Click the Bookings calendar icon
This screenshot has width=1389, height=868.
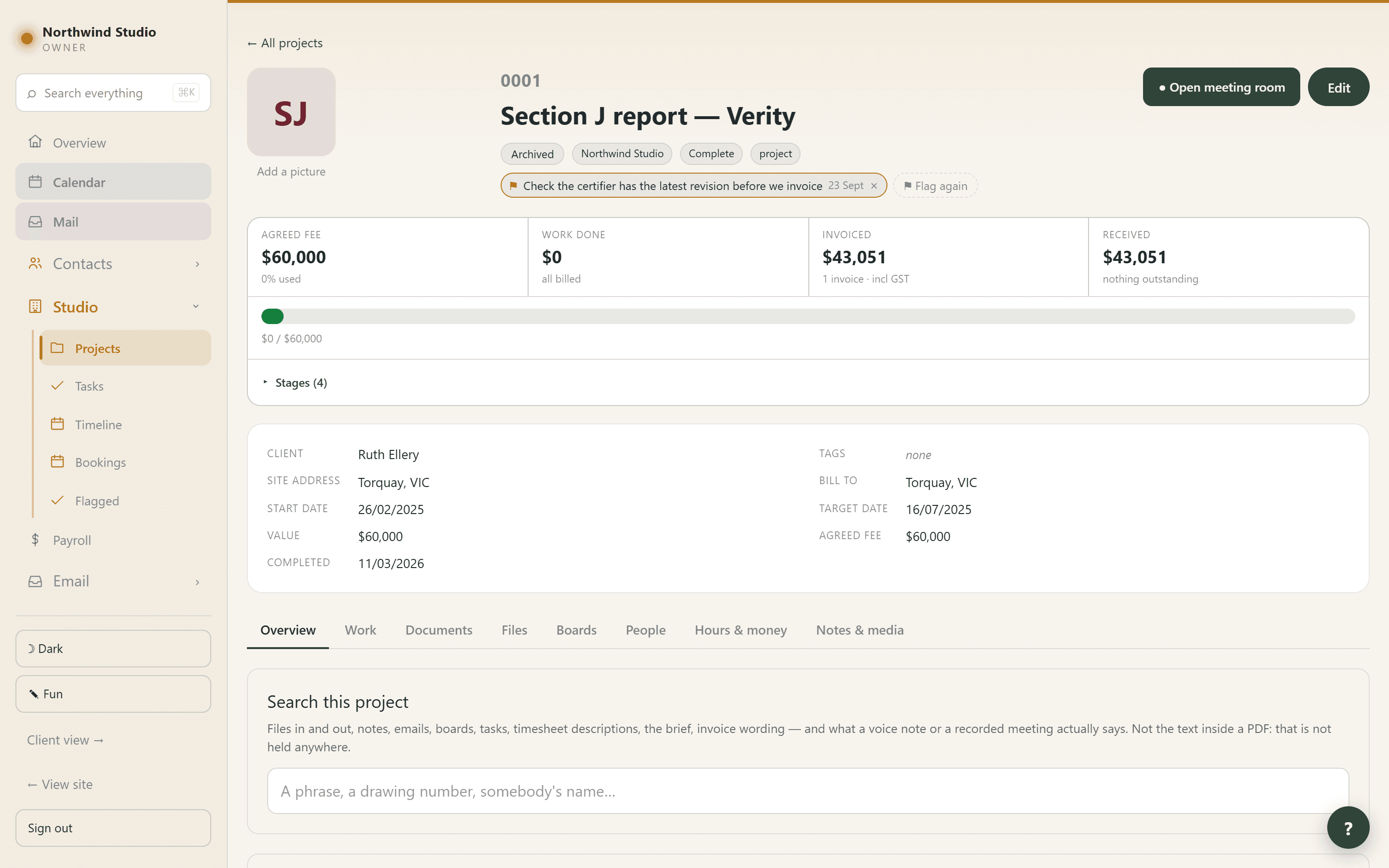pos(57,462)
